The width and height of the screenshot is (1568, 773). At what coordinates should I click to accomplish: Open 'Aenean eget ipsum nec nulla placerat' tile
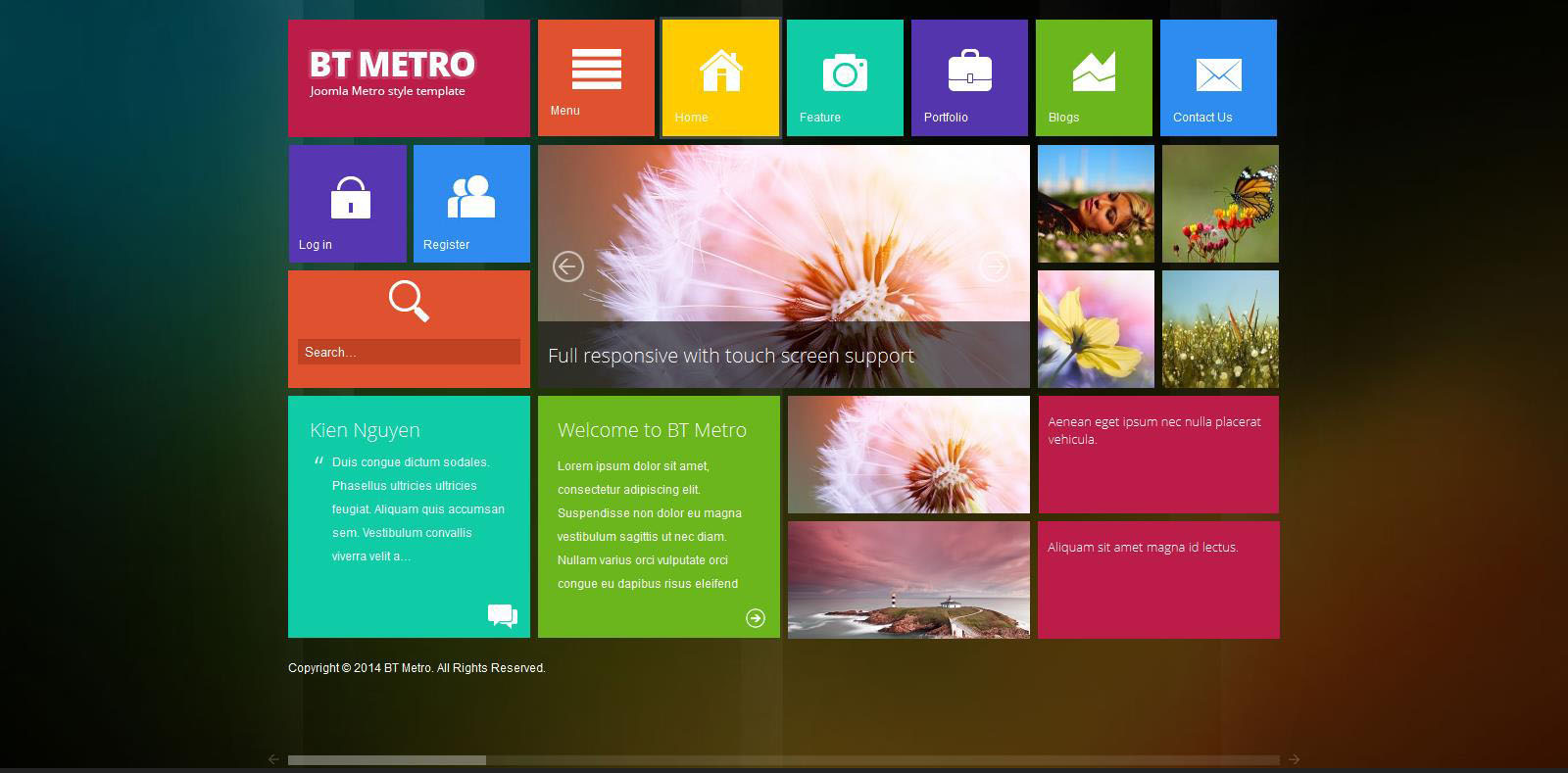pos(1158,455)
